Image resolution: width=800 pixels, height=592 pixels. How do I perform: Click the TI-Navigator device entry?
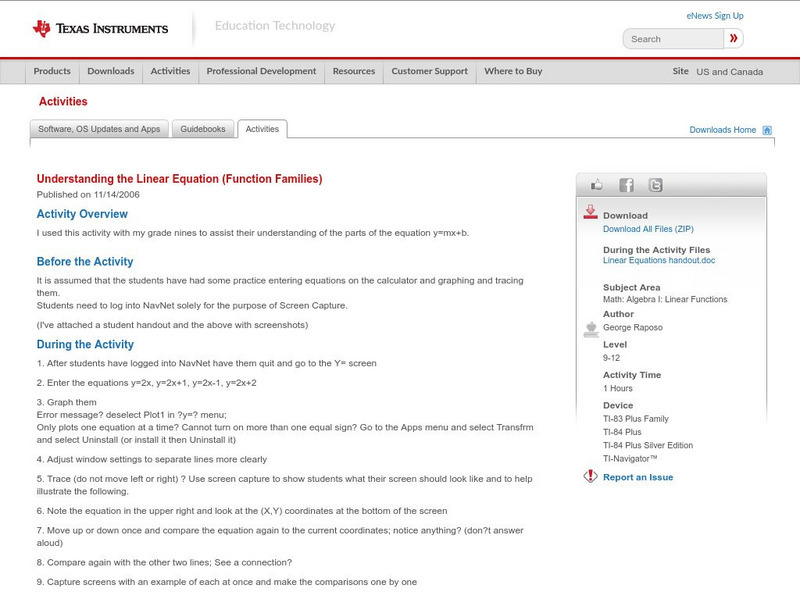630,459
